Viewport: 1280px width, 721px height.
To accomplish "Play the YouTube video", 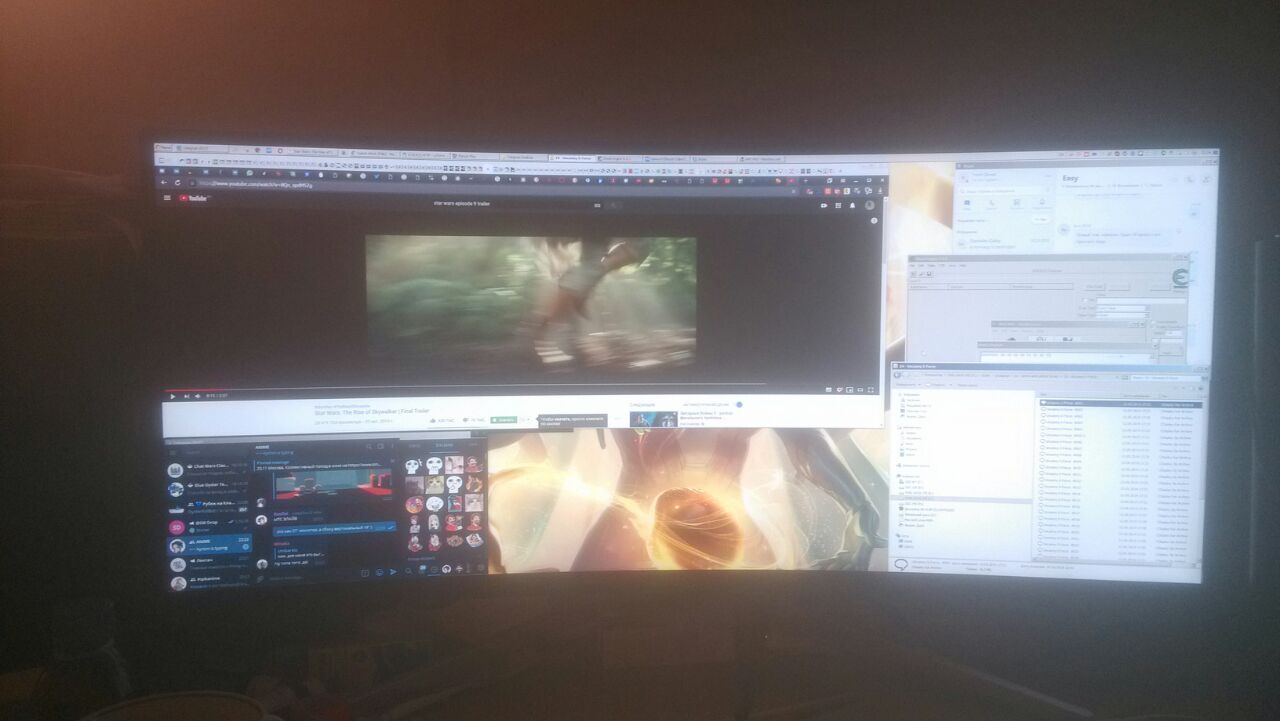I will click(172, 396).
